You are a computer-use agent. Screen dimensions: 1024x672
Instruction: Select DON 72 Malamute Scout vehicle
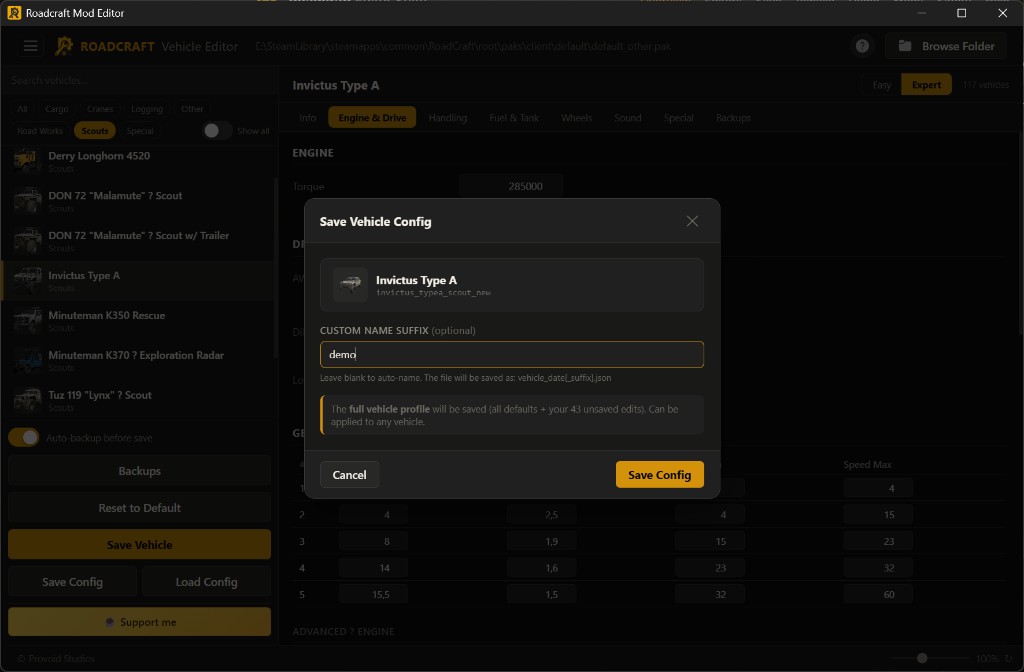coord(137,200)
